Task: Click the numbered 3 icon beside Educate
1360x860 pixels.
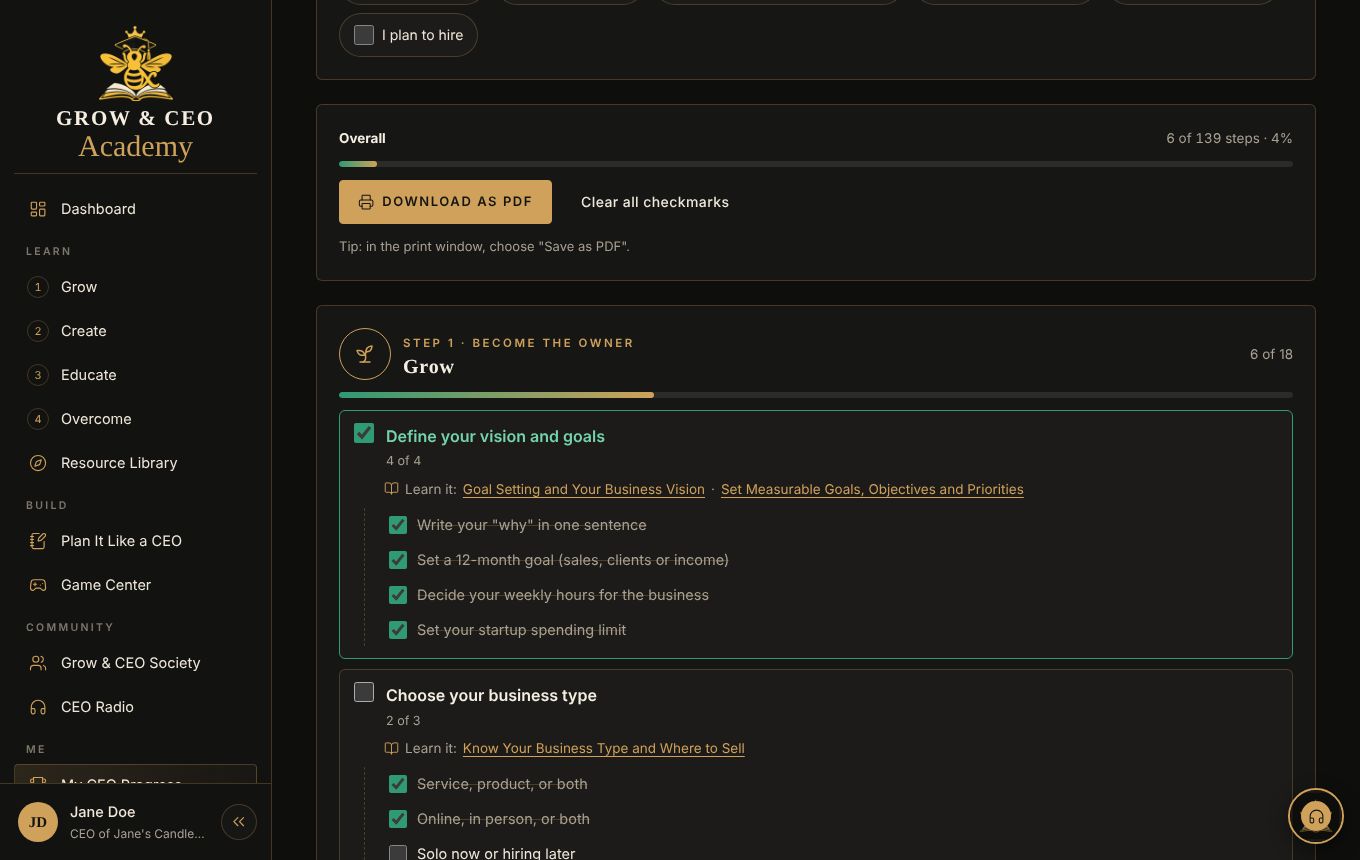Action: pyautogui.click(x=38, y=375)
